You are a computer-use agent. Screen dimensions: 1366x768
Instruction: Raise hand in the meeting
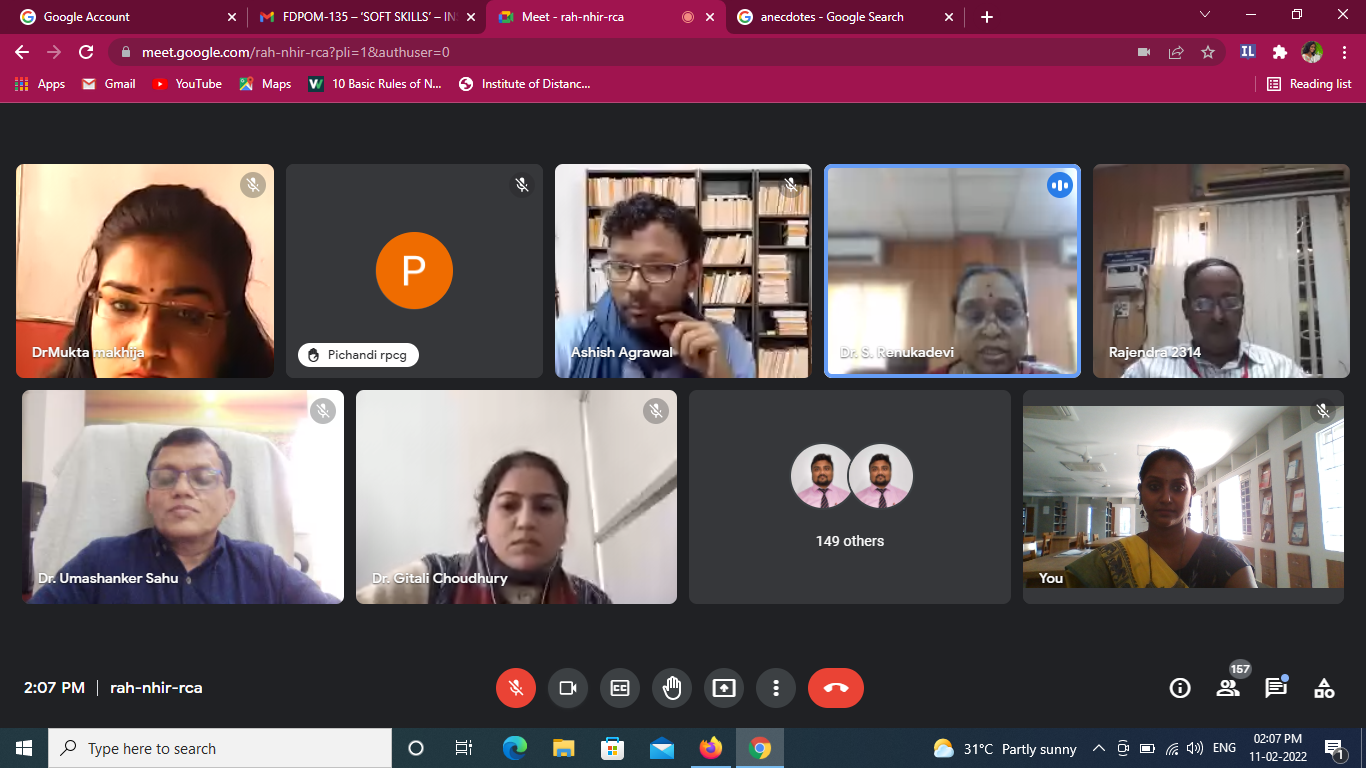pyautogui.click(x=672, y=688)
